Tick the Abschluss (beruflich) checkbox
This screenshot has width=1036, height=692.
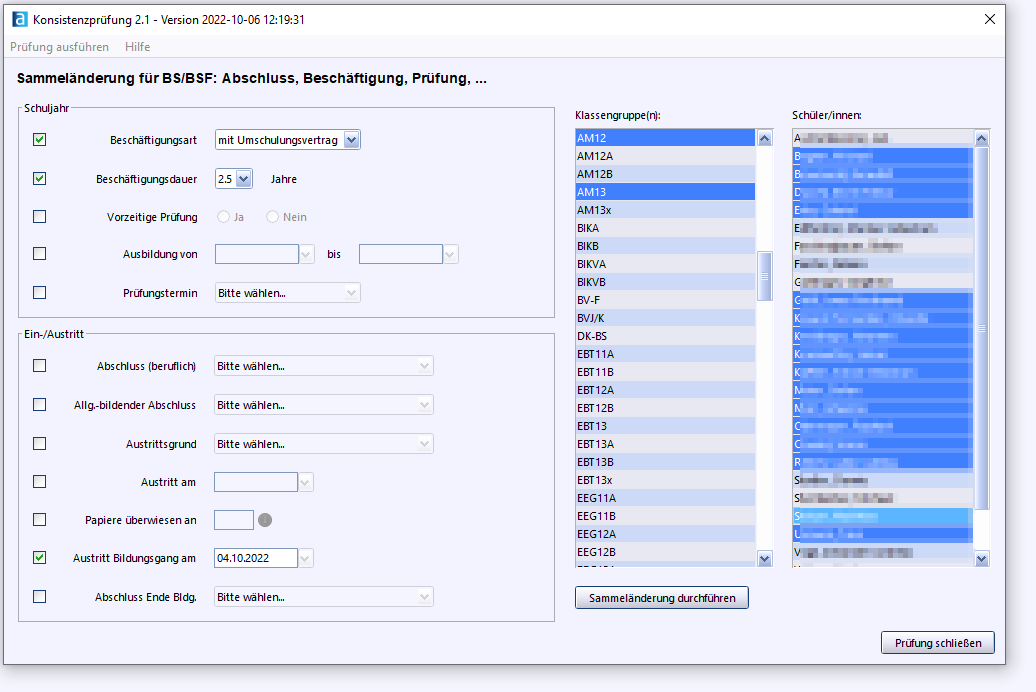click(x=40, y=365)
